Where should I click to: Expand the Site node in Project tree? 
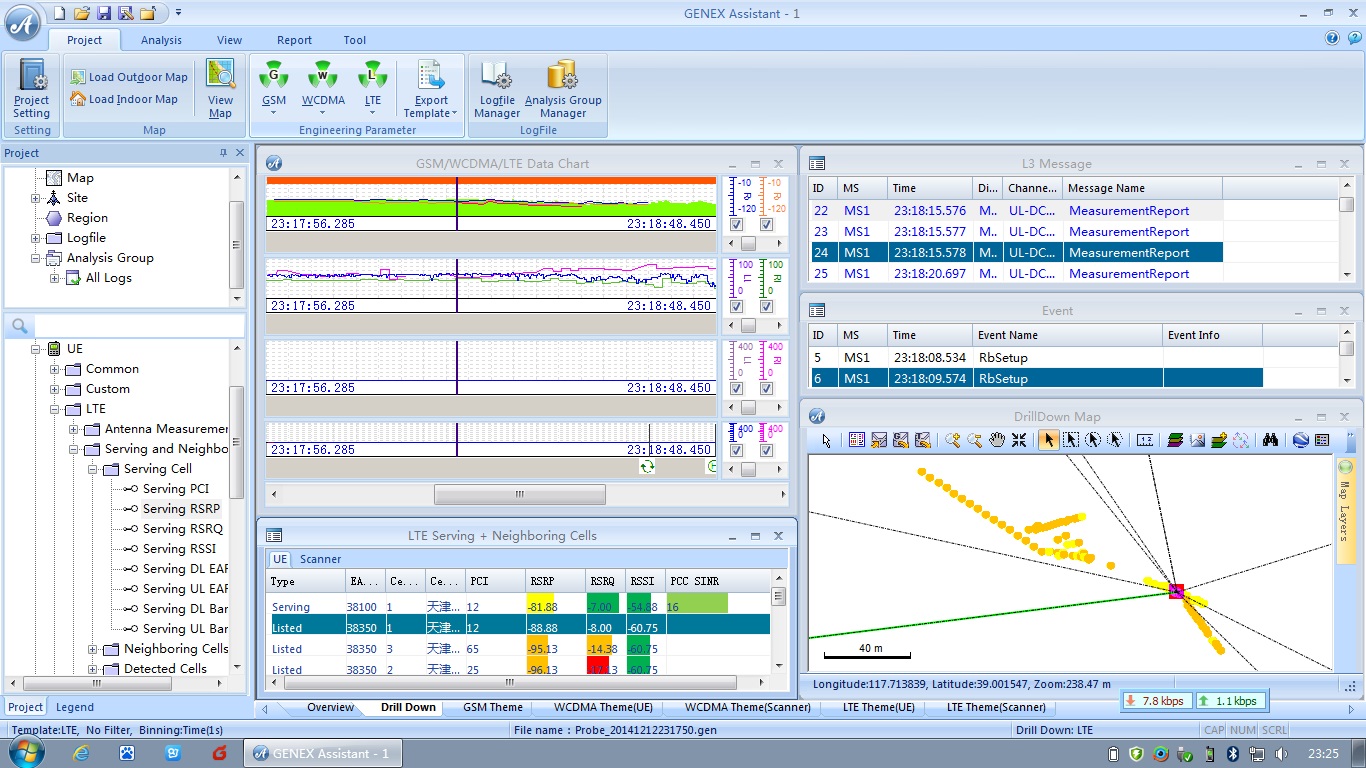point(36,198)
